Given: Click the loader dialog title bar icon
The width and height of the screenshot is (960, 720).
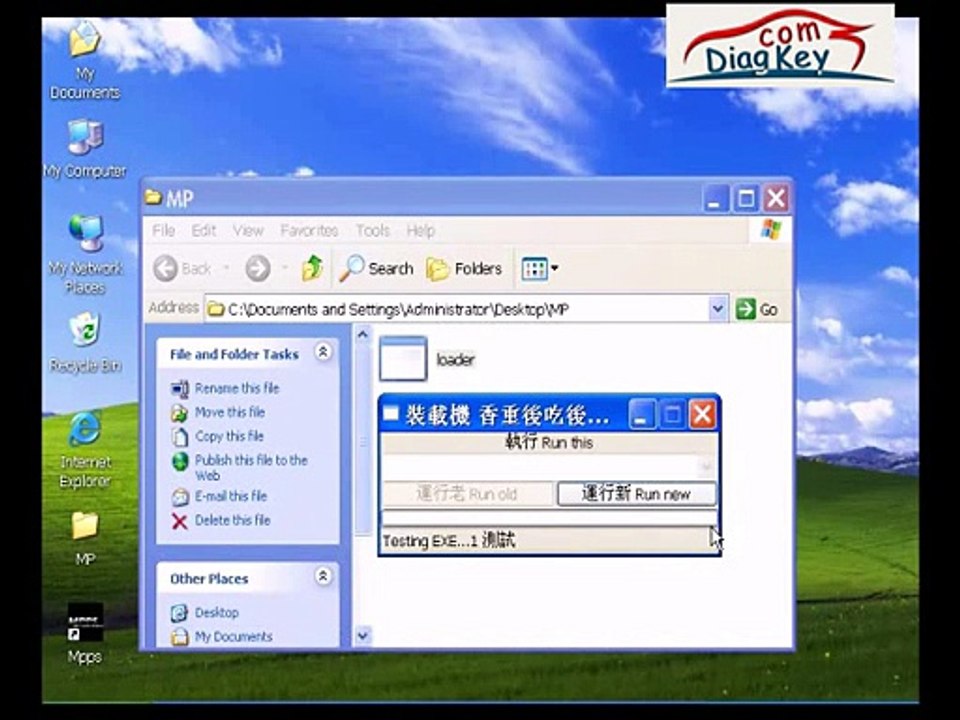Looking at the screenshot, I should [391, 414].
